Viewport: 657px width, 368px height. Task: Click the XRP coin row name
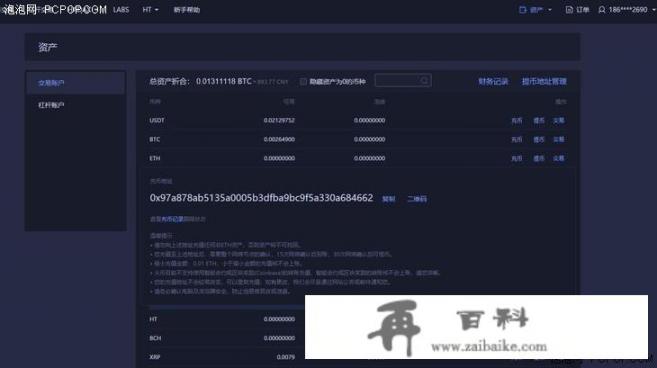[x=155, y=357]
